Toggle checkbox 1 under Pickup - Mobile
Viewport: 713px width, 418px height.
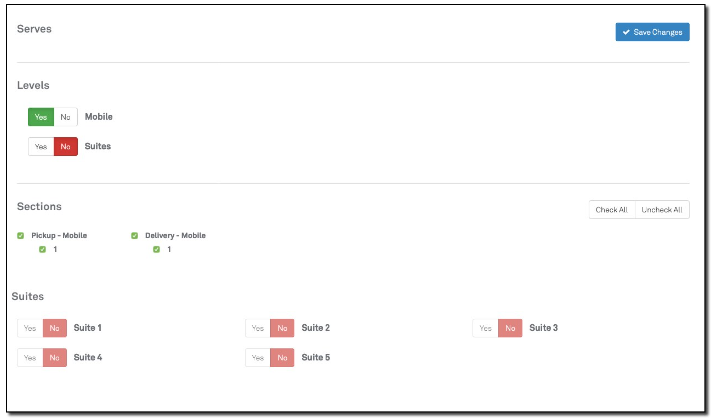pos(42,249)
